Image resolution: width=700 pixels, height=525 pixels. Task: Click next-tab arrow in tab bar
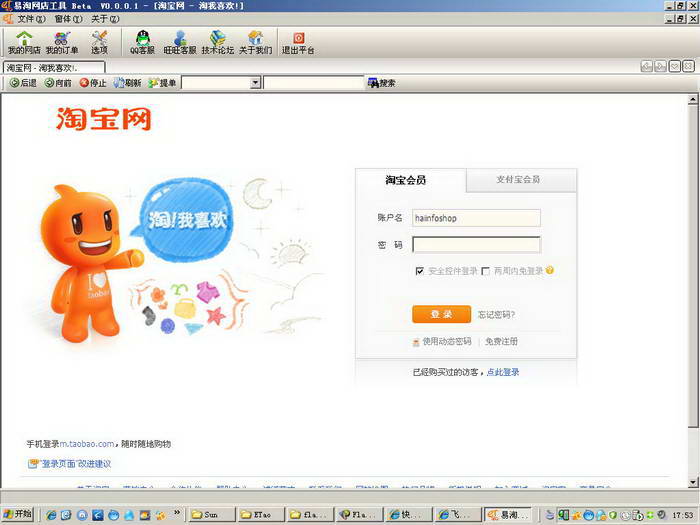coord(660,67)
